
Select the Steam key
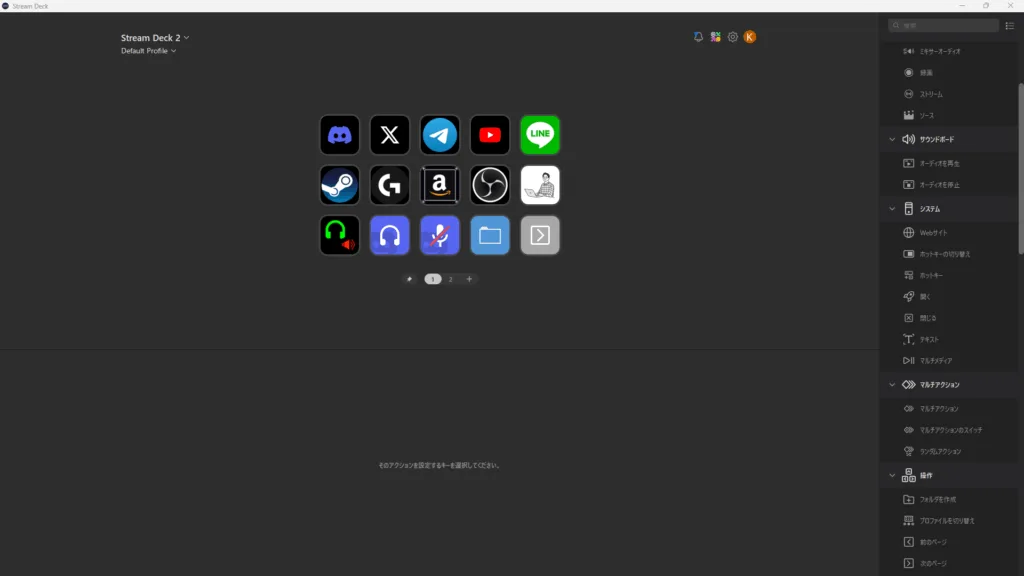(340, 185)
